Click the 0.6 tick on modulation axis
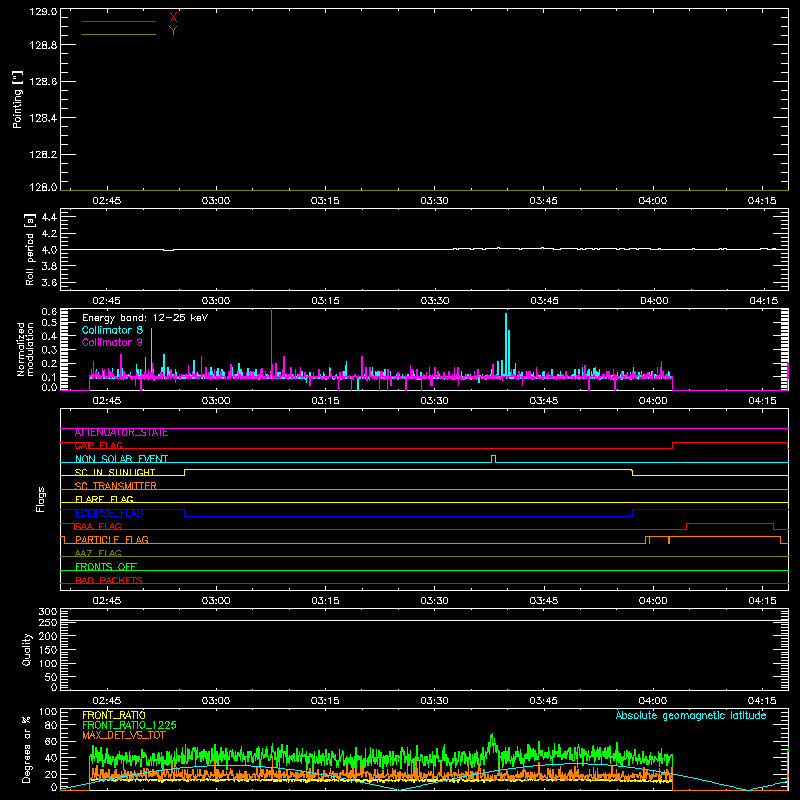The width and height of the screenshot is (800, 800). pyautogui.click(x=49, y=311)
